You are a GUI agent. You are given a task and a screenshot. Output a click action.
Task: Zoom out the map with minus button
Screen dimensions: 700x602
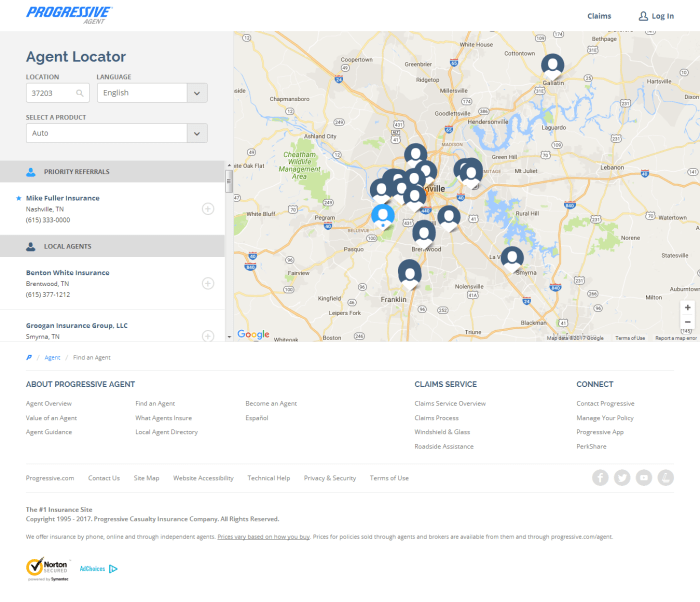tap(688, 322)
